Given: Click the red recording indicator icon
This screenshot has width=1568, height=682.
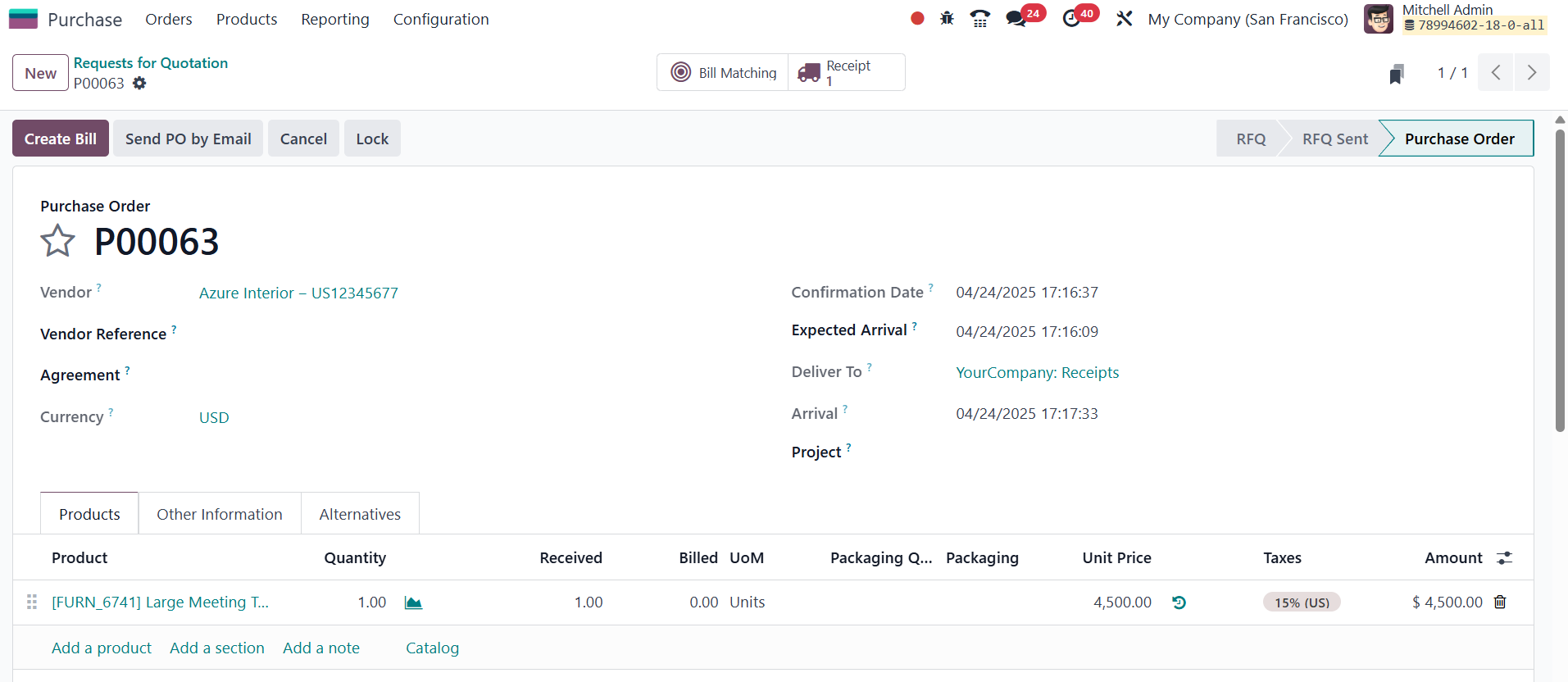Looking at the screenshot, I should point(917,18).
